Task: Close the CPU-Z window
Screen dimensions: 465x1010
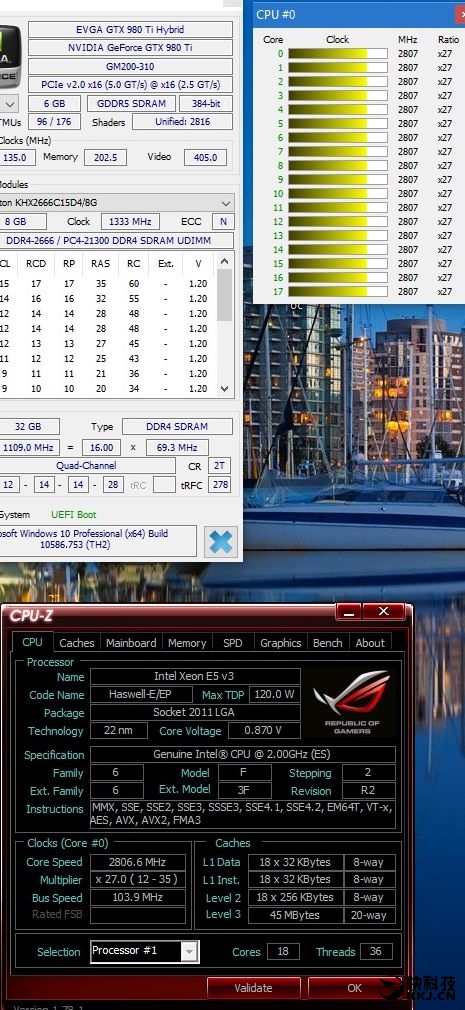Action: click(x=383, y=611)
